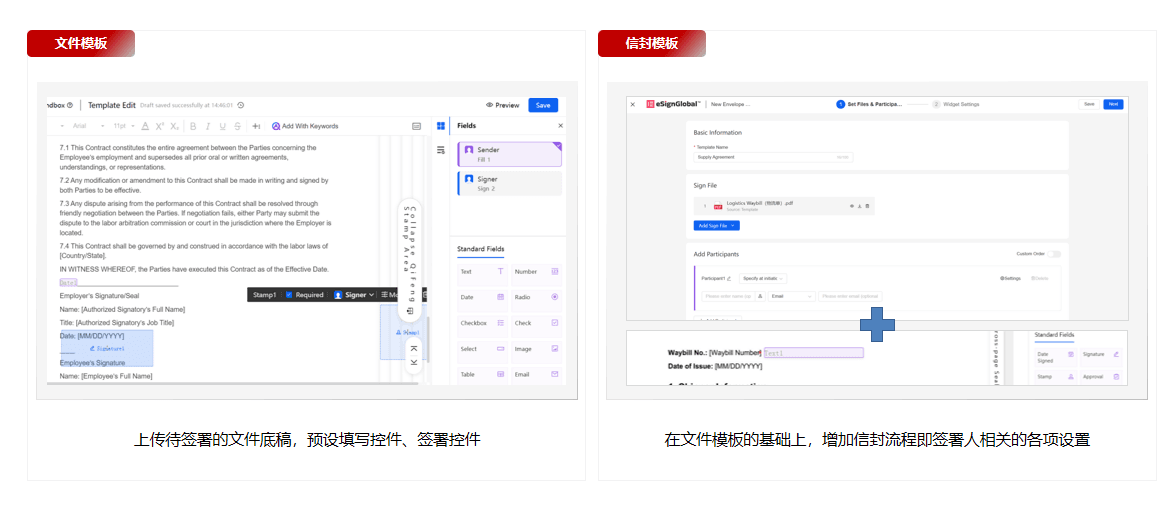Open the Email contact type dropdown
Image resolution: width=1174 pixels, height=511 pixels.
point(791,297)
